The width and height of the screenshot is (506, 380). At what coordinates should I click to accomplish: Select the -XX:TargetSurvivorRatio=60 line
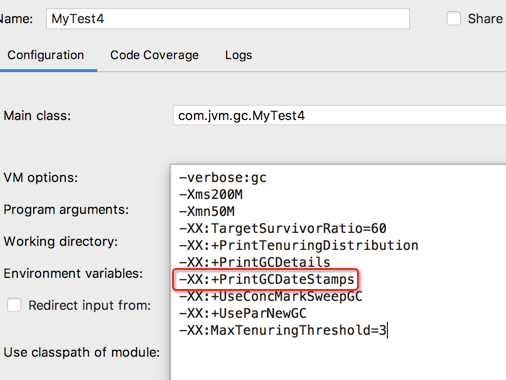(283, 228)
